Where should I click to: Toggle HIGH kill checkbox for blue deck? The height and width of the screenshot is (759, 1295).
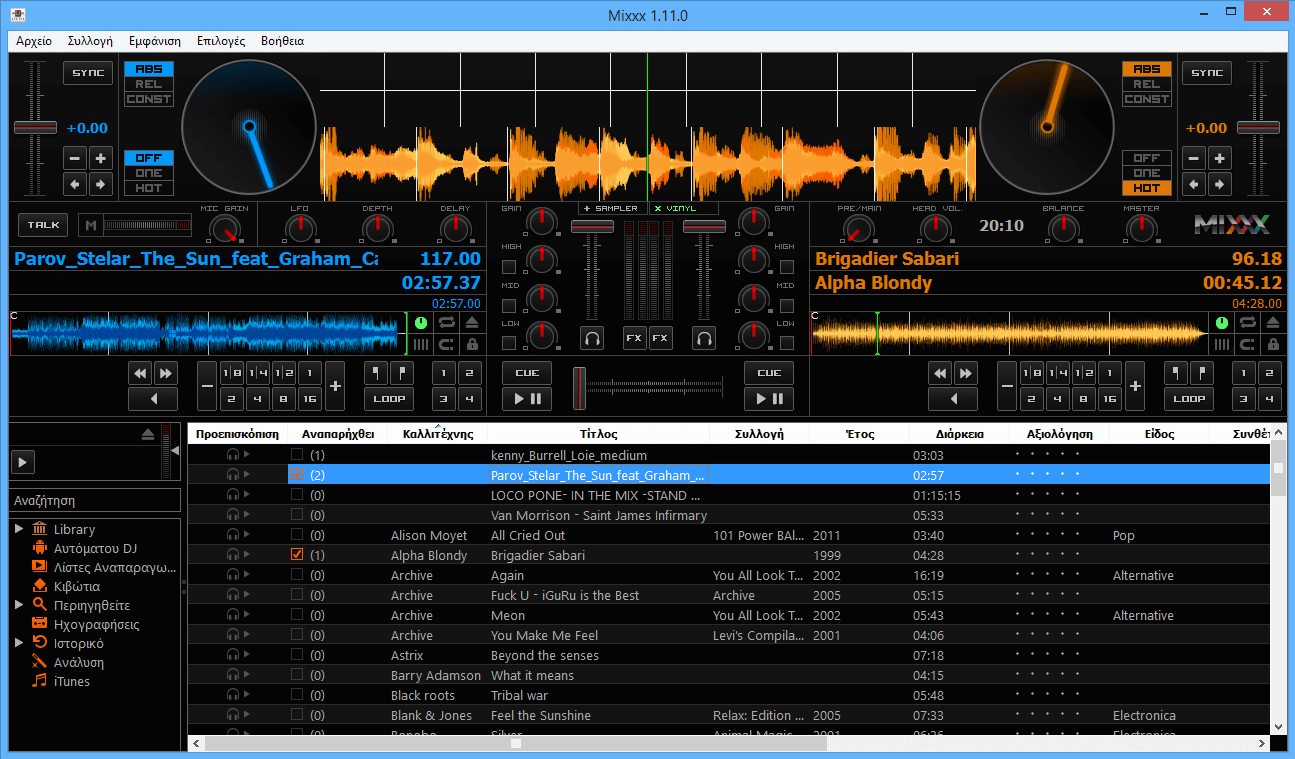pyautogui.click(x=509, y=267)
